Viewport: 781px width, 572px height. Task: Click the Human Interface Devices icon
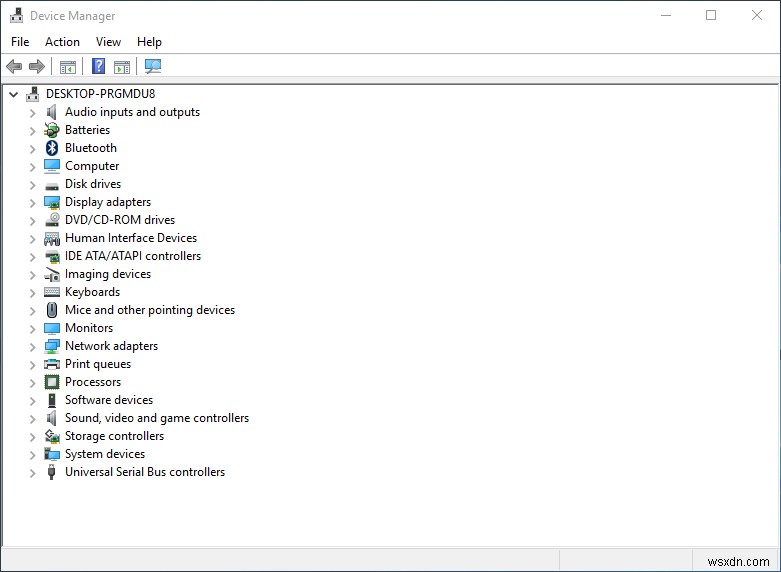pyautogui.click(x=52, y=239)
